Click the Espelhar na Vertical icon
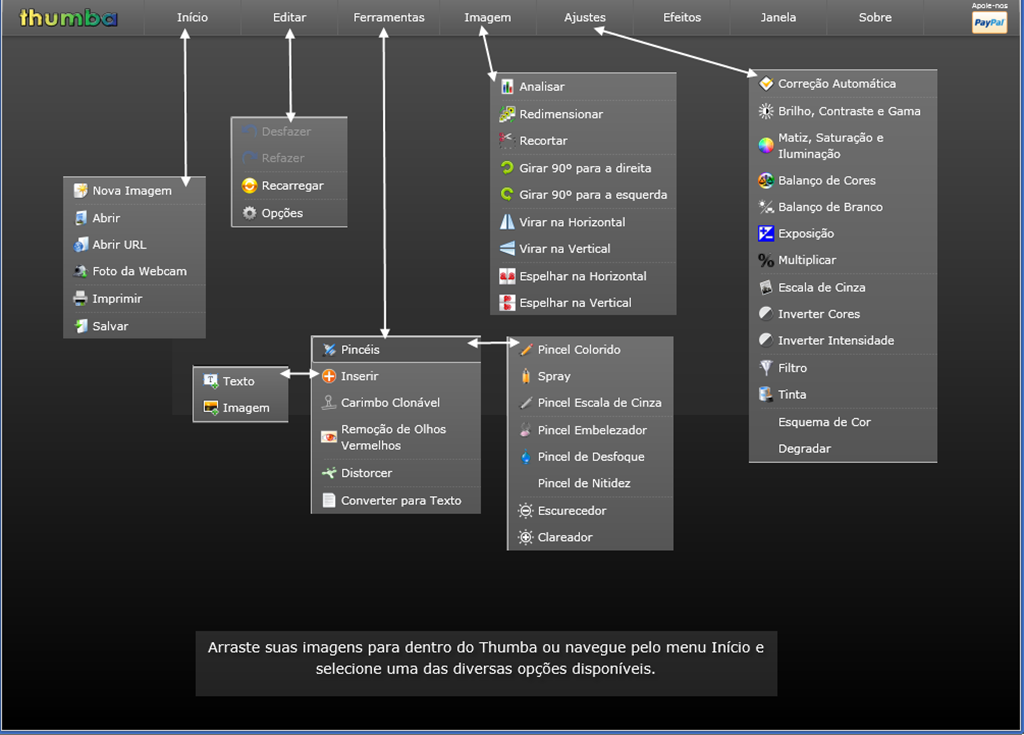This screenshot has width=1024, height=735. (507, 302)
